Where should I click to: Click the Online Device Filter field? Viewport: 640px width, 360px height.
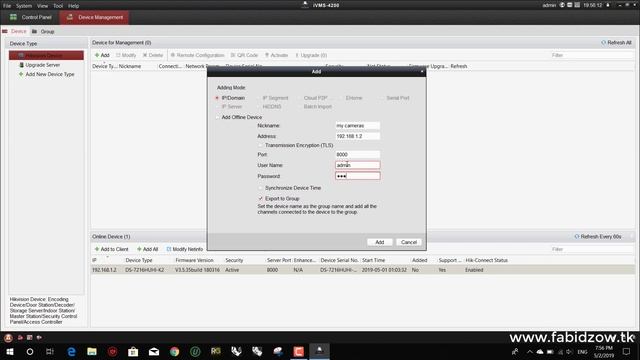[591, 249]
